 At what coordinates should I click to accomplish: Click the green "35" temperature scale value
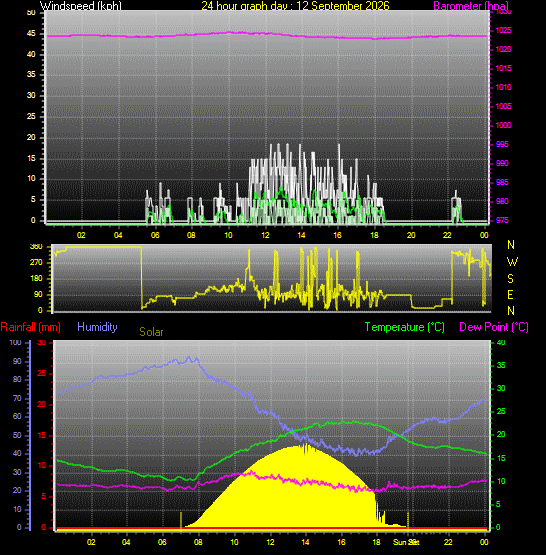[501, 365]
